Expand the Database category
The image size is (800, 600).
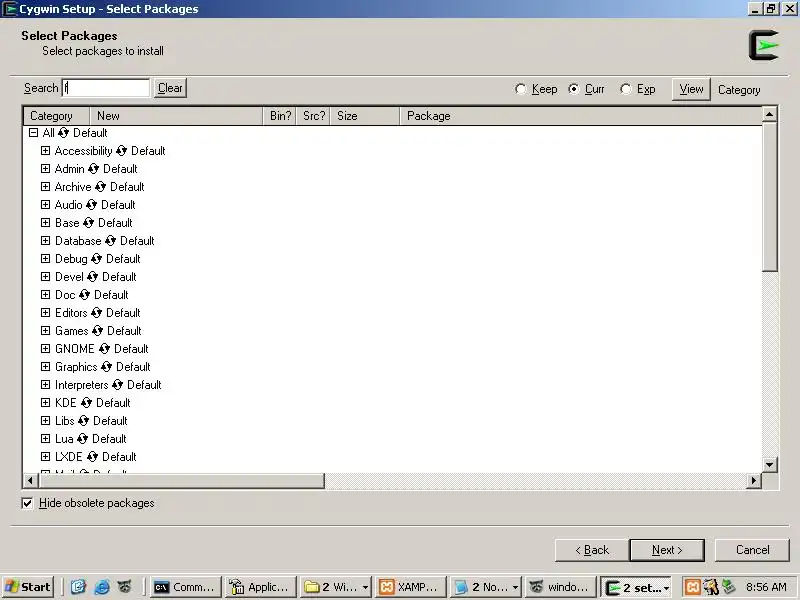pos(45,241)
